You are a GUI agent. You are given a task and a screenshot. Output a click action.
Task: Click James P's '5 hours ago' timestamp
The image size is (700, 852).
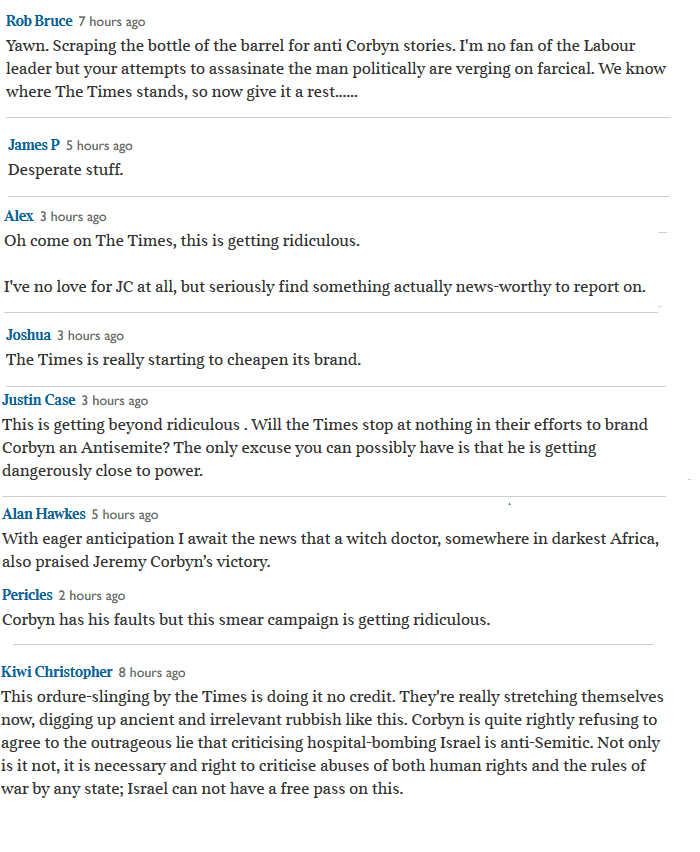[99, 146]
